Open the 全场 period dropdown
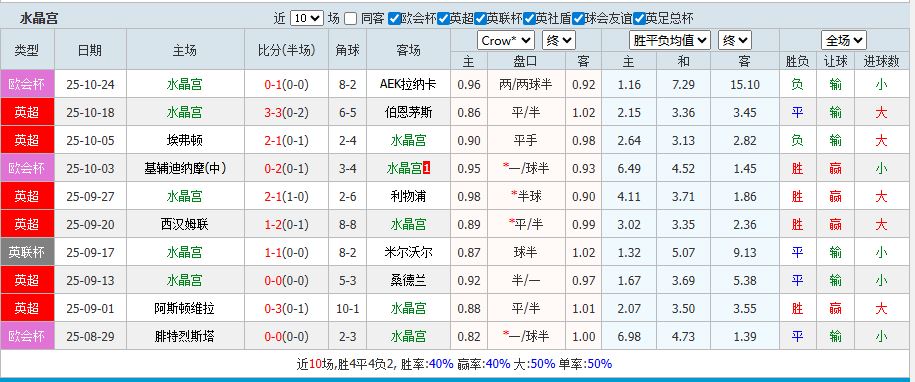This screenshot has width=915, height=382. [844, 40]
